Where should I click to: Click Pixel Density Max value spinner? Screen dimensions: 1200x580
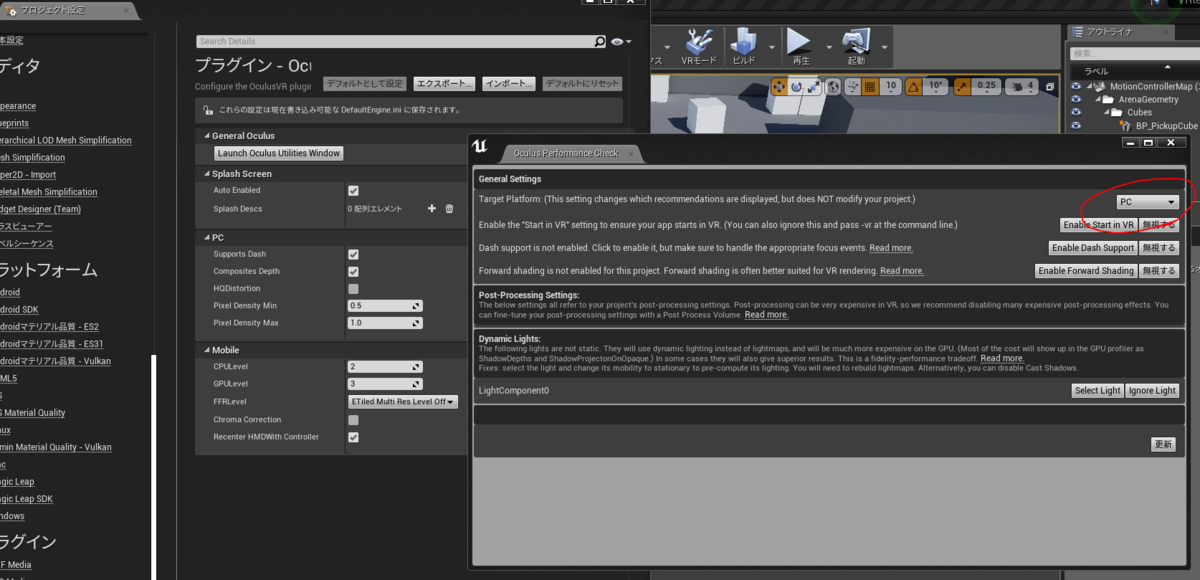(x=385, y=323)
